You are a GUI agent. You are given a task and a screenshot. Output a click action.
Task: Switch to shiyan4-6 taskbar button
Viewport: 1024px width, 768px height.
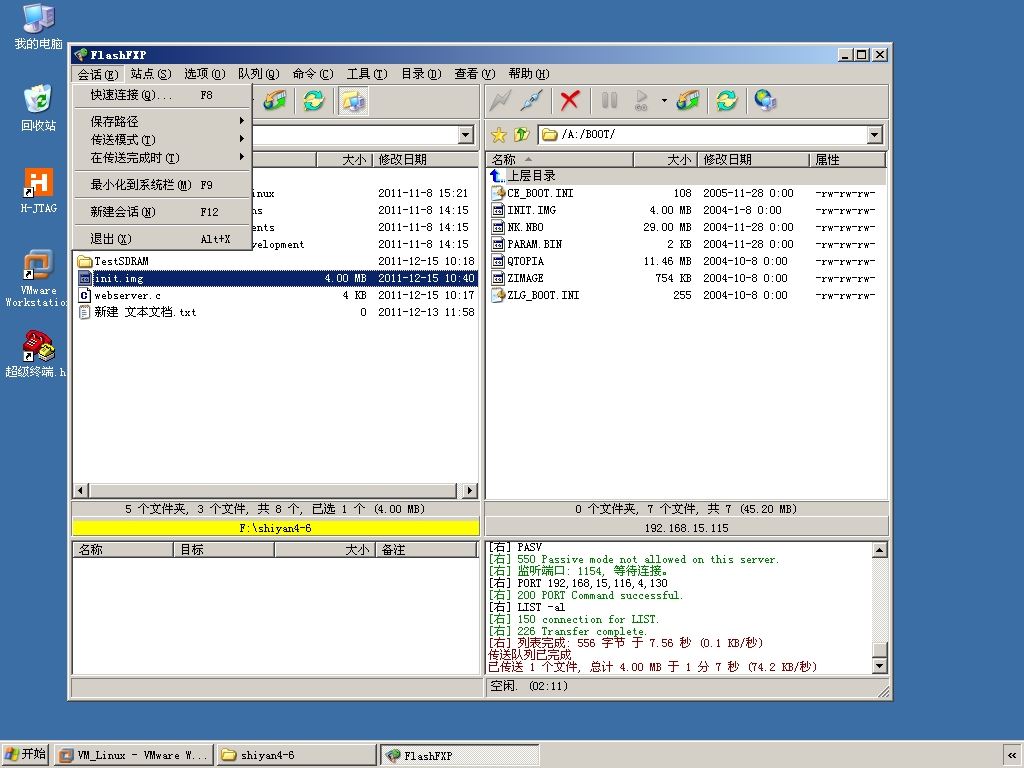pyautogui.click(x=296, y=755)
